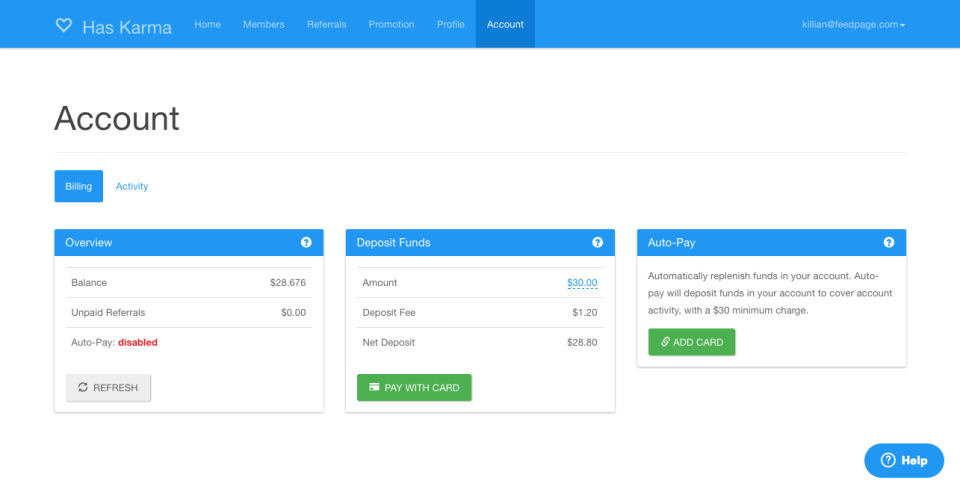Navigate to the Profile page

(451, 24)
